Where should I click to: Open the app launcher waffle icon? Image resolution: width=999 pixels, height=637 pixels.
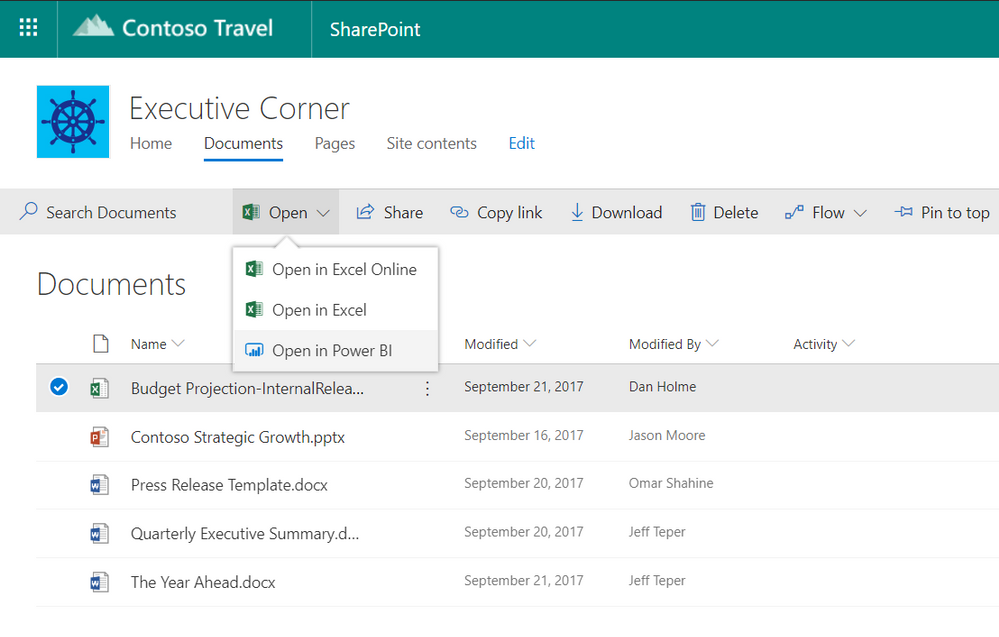pyautogui.click(x=28, y=28)
